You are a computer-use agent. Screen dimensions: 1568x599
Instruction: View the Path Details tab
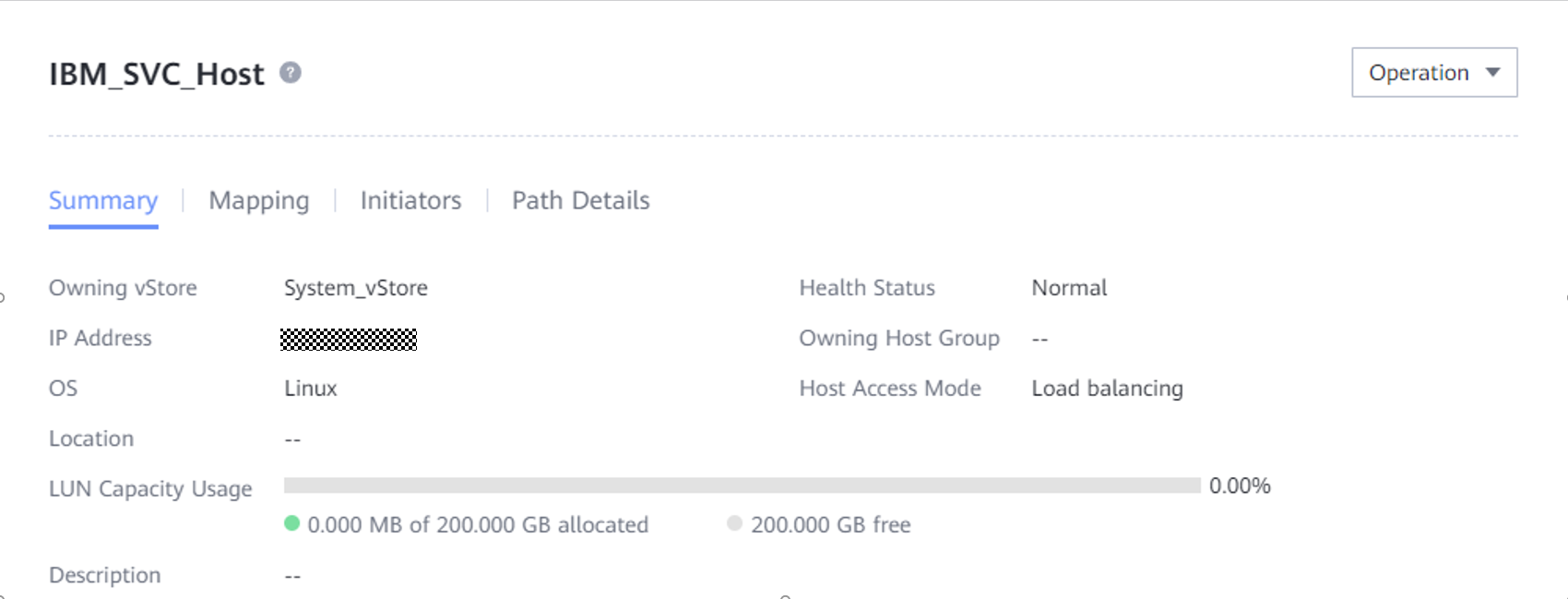[x=580, y=200]
